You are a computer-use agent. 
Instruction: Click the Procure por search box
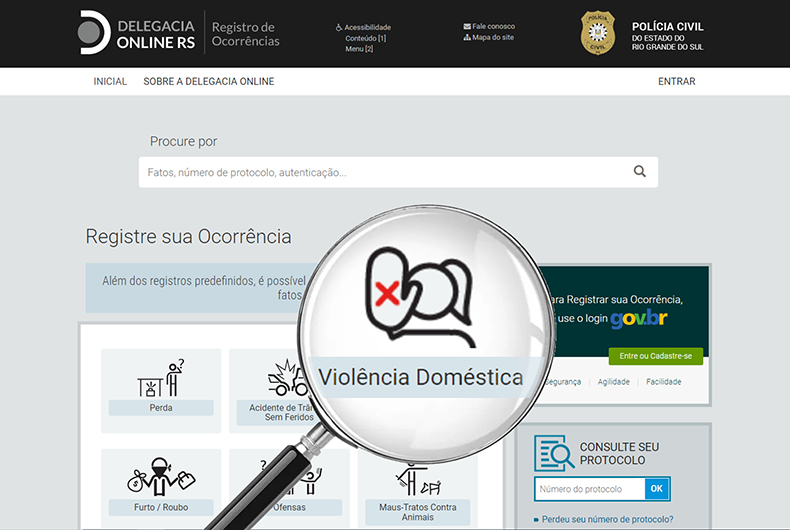pyautogui.click(x=385, y=172)
